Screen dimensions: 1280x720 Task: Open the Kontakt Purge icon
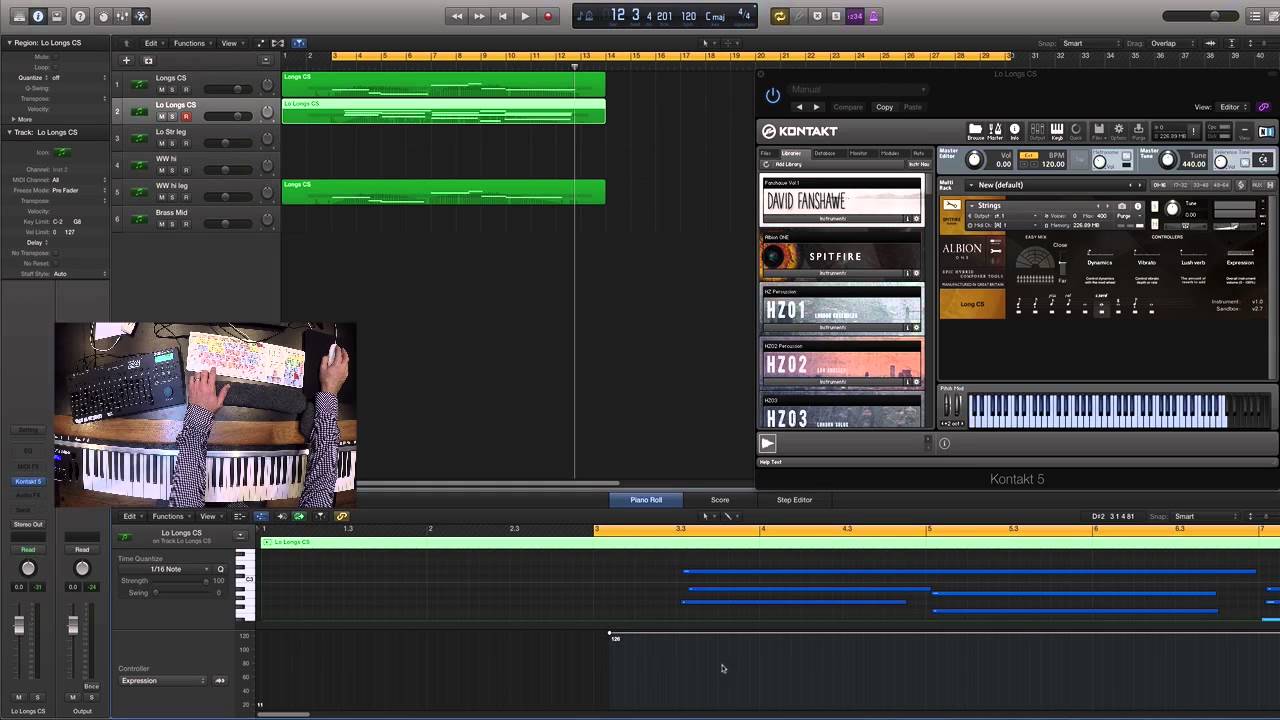(x=1138, y=131)
